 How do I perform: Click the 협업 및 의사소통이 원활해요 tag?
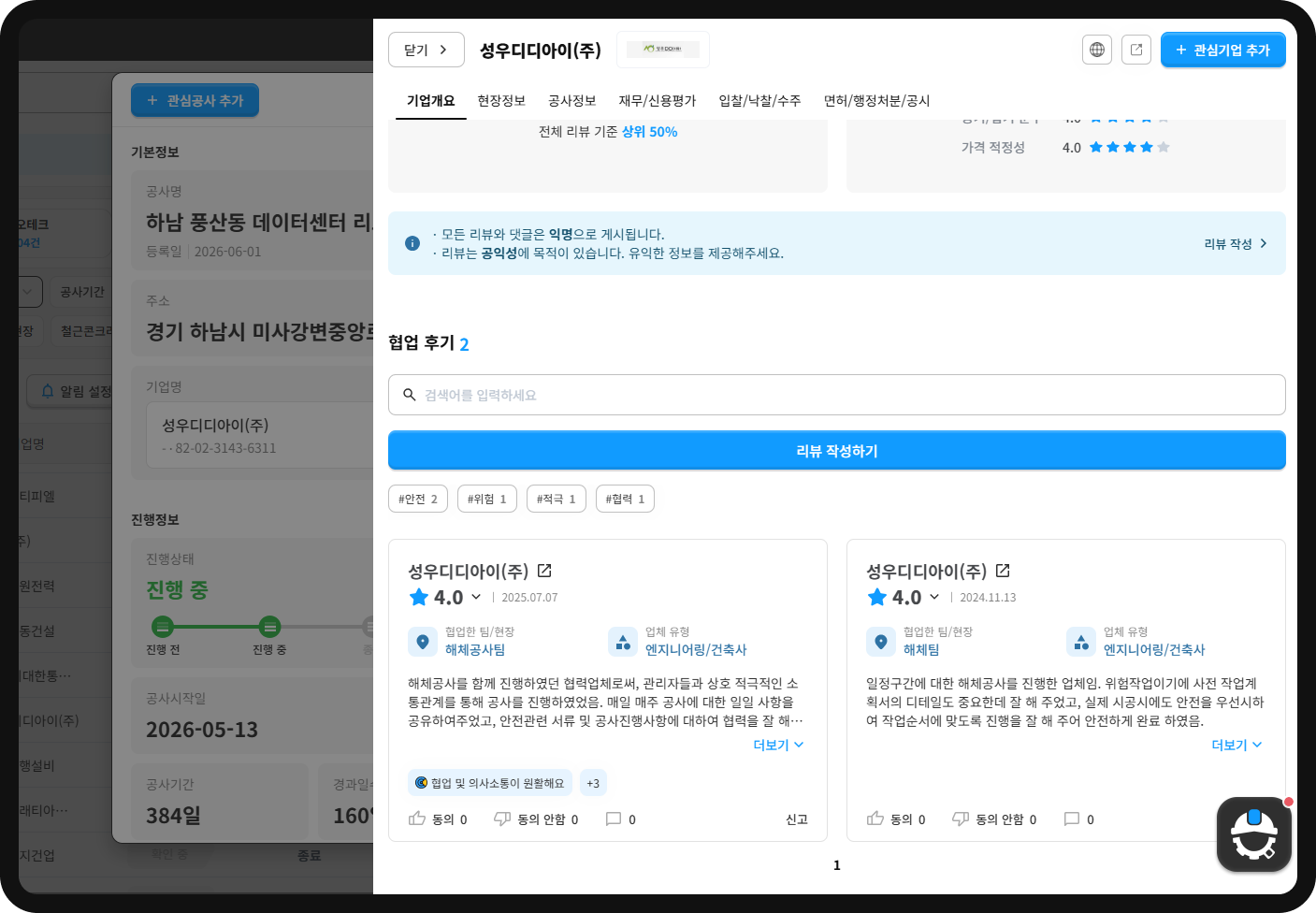[490, 783]
